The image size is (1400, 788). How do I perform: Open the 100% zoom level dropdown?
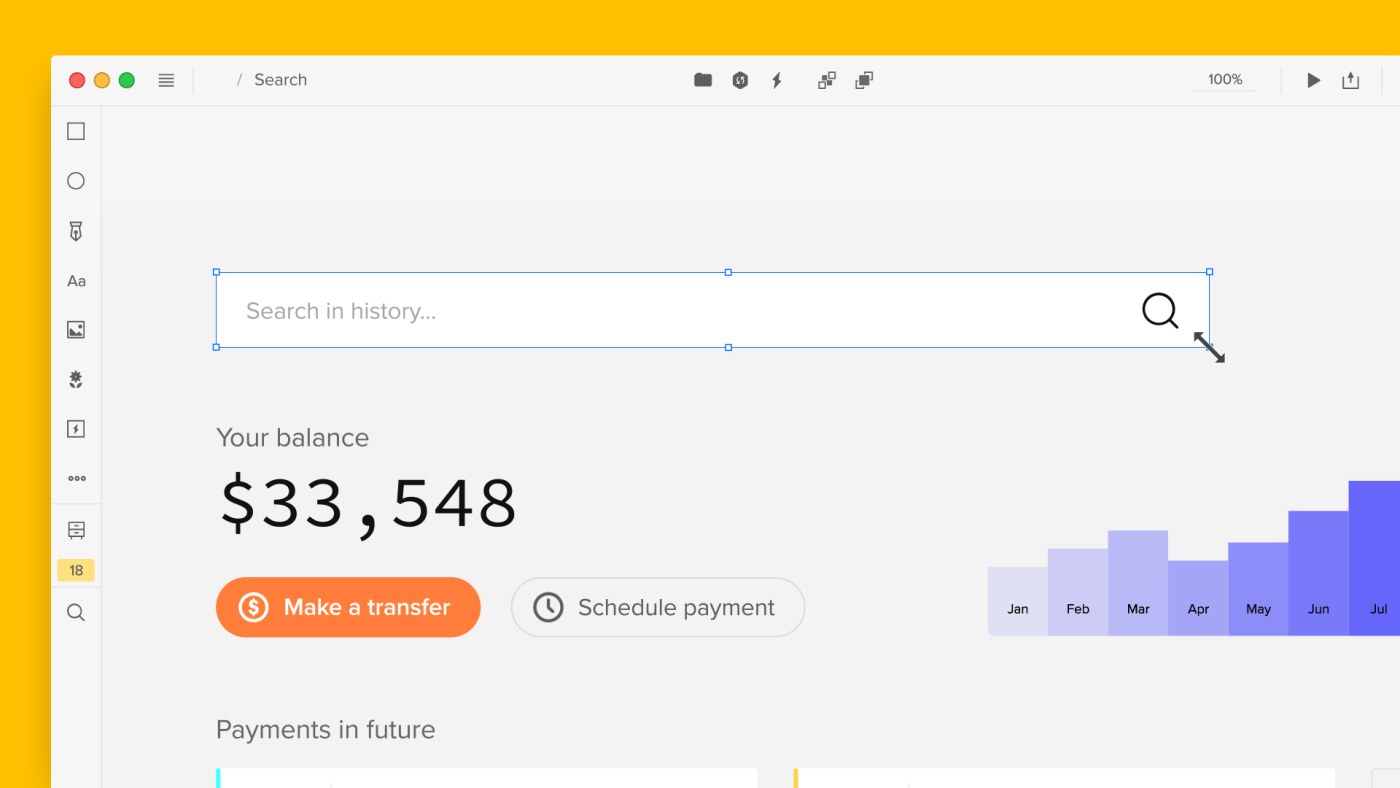coord(1224,80)
